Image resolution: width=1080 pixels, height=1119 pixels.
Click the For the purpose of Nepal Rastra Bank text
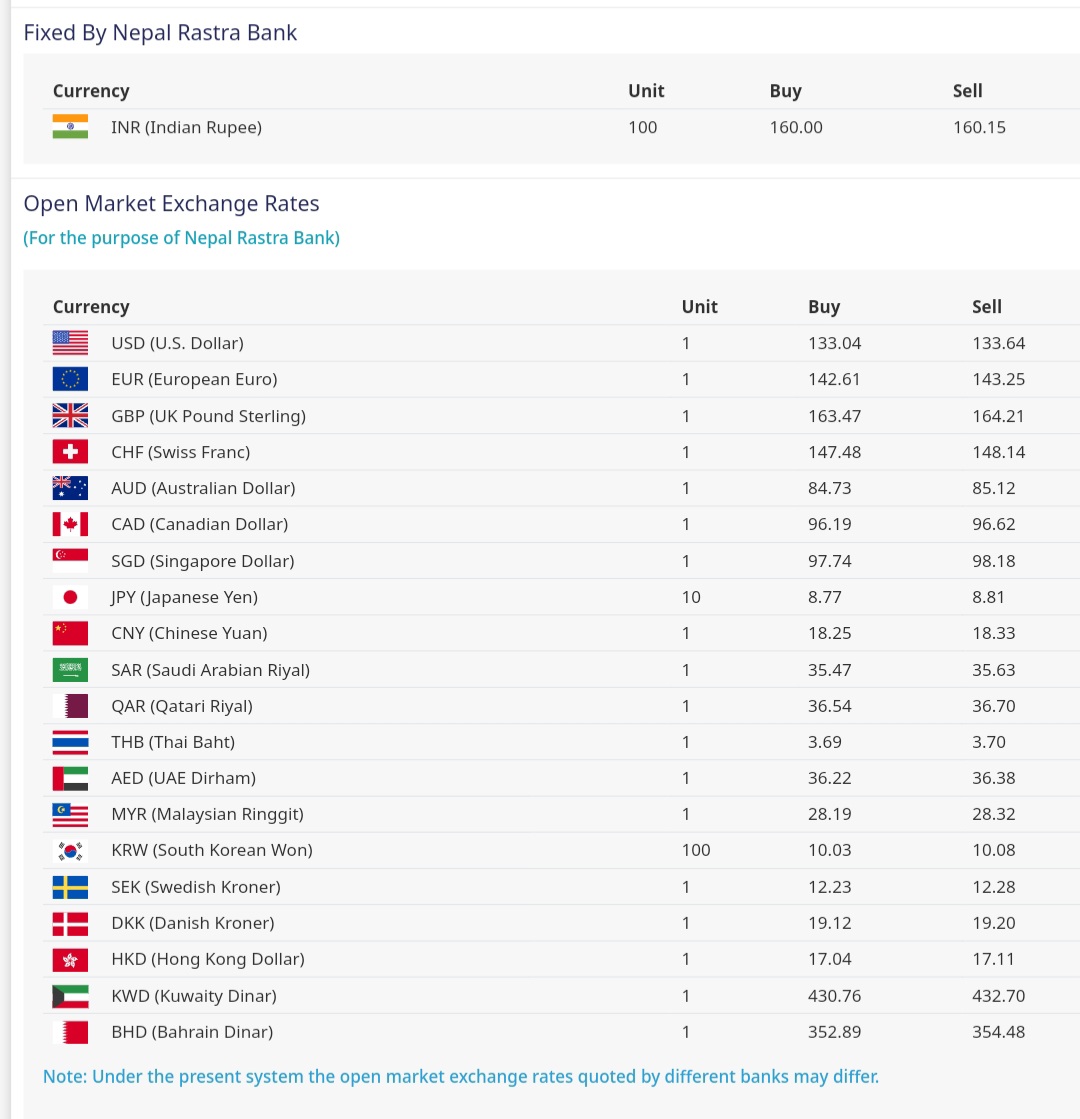(181, 238)
